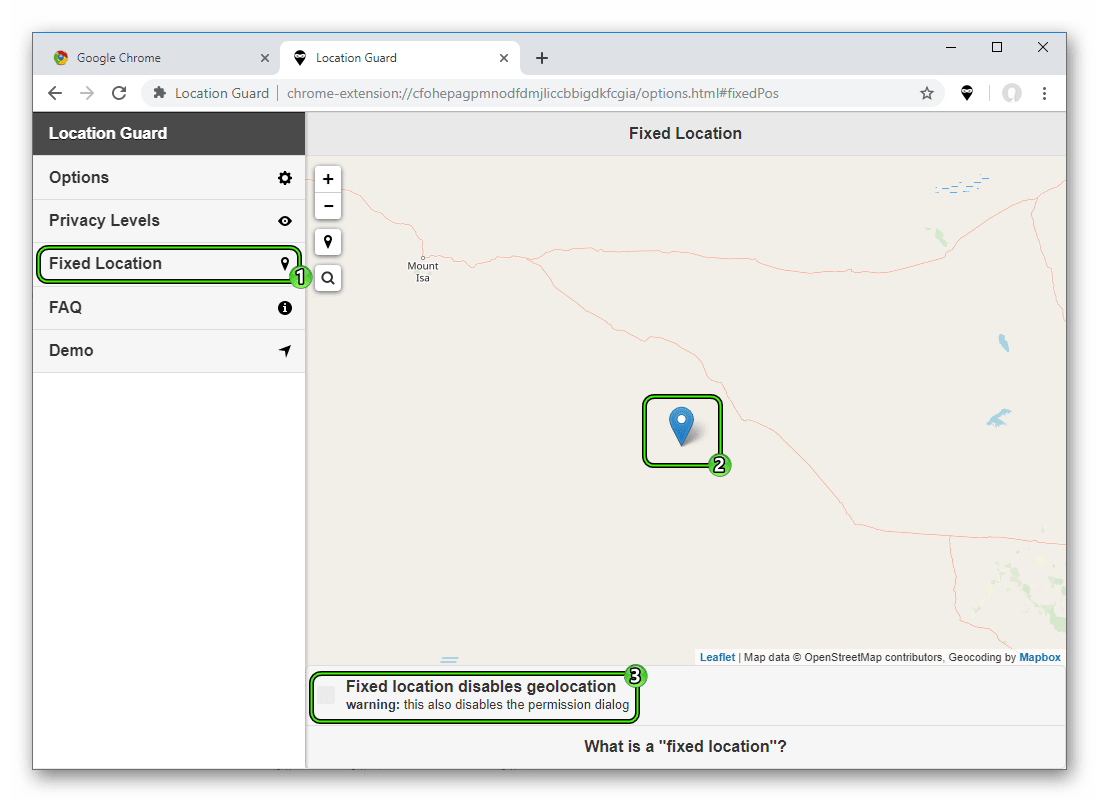
Task: Open Chrome's three-dot menu
Action: click(1044, 93)
